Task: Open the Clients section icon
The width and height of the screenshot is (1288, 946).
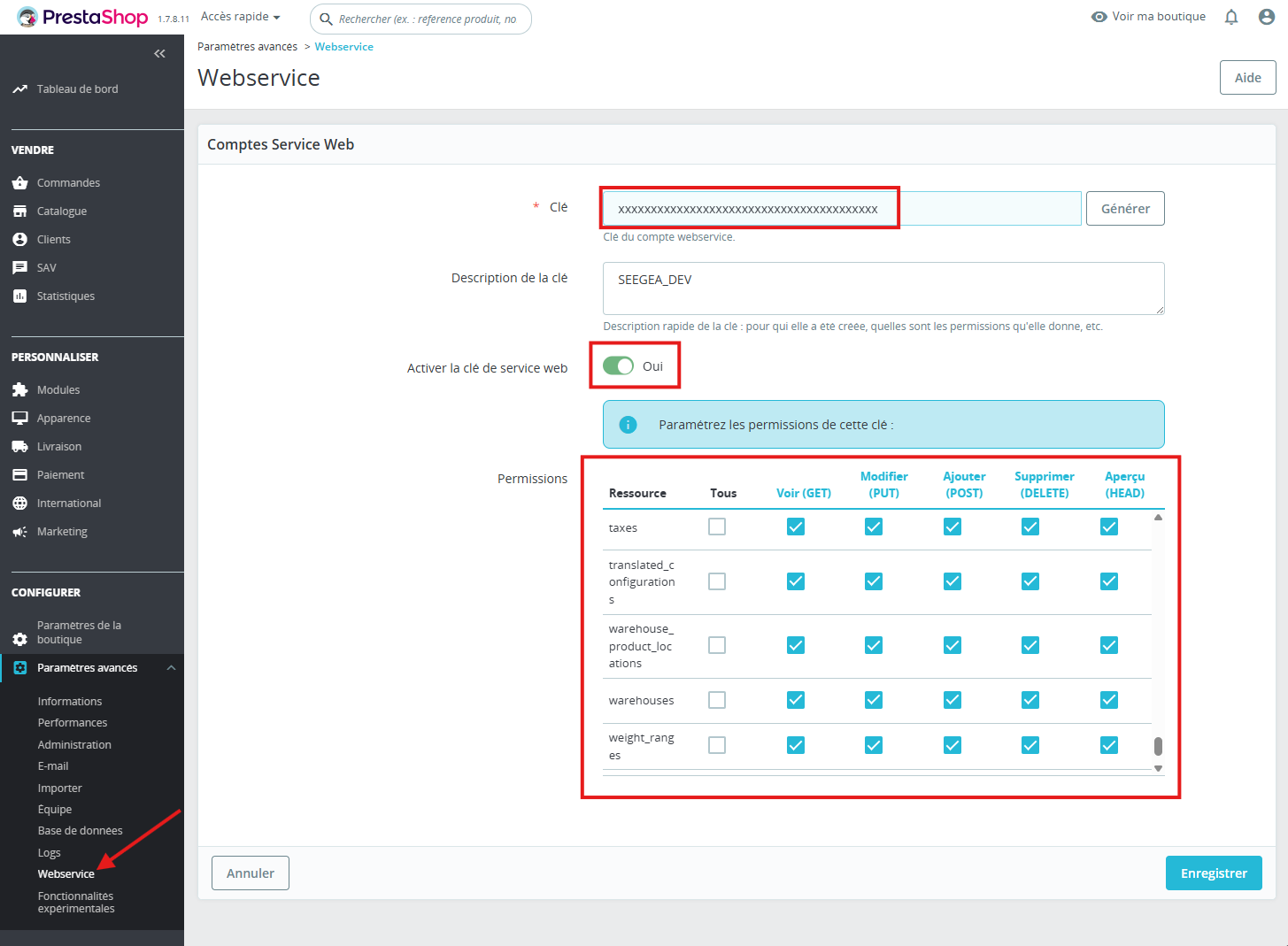Action: pyautogui.click(x=21, y=239)
